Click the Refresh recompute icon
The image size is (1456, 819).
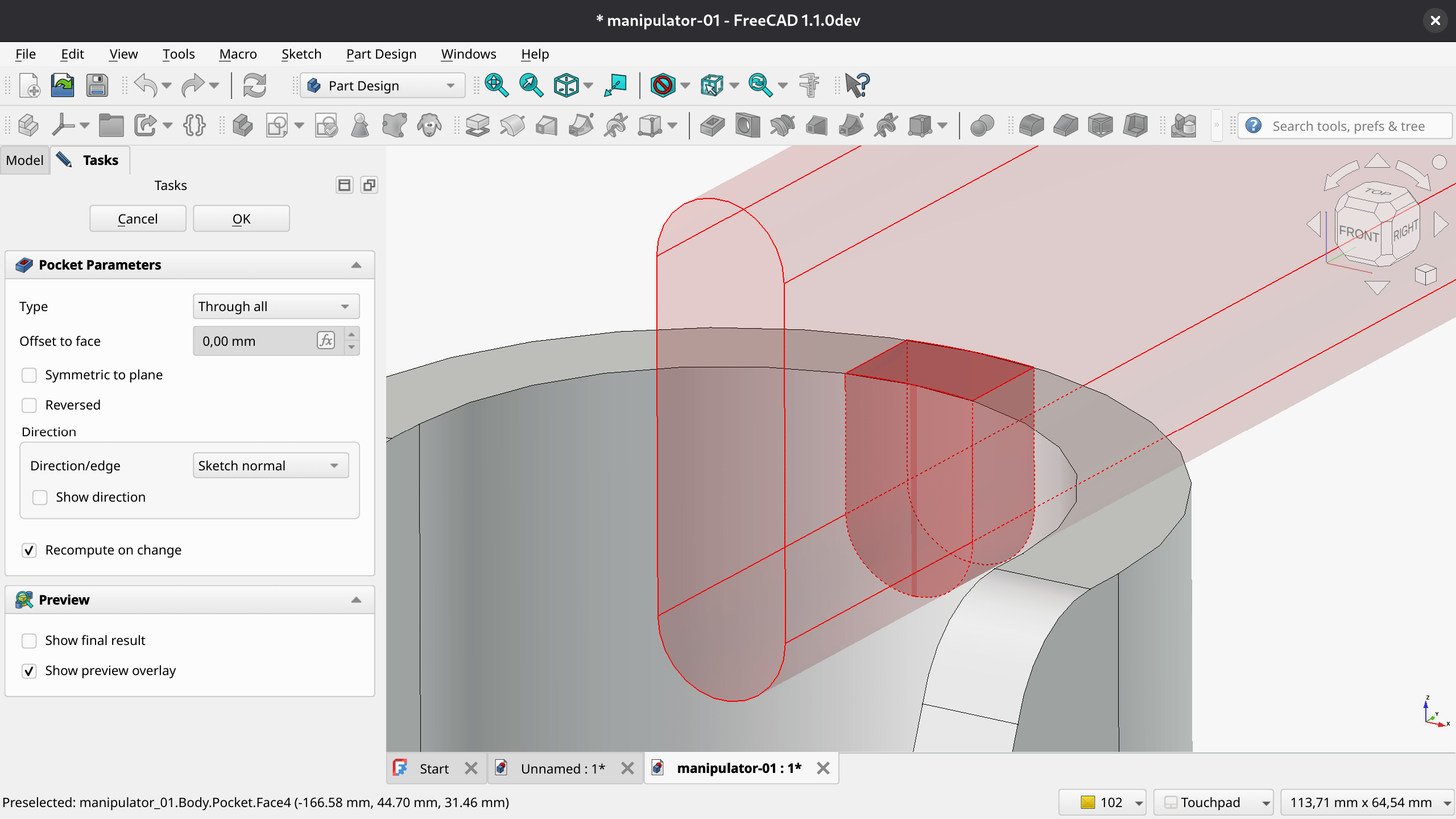tap(254, 86)
